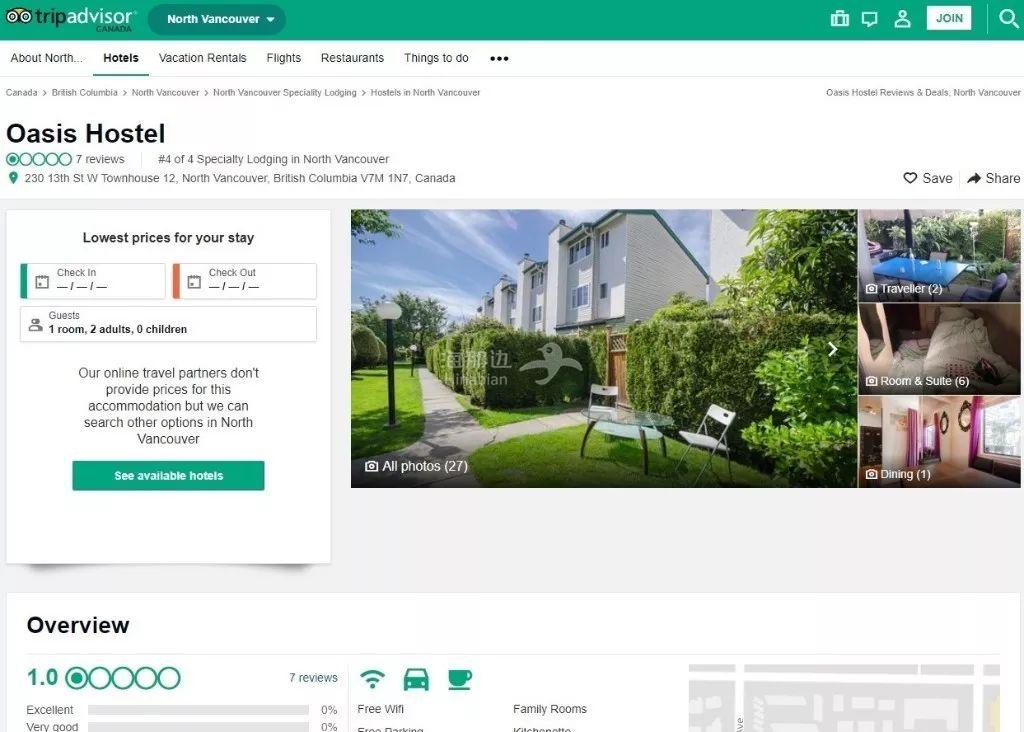The width and height of the screenshot is (1024, 732).
Task: Open the Guests room selector
Action: coord(168,324)
